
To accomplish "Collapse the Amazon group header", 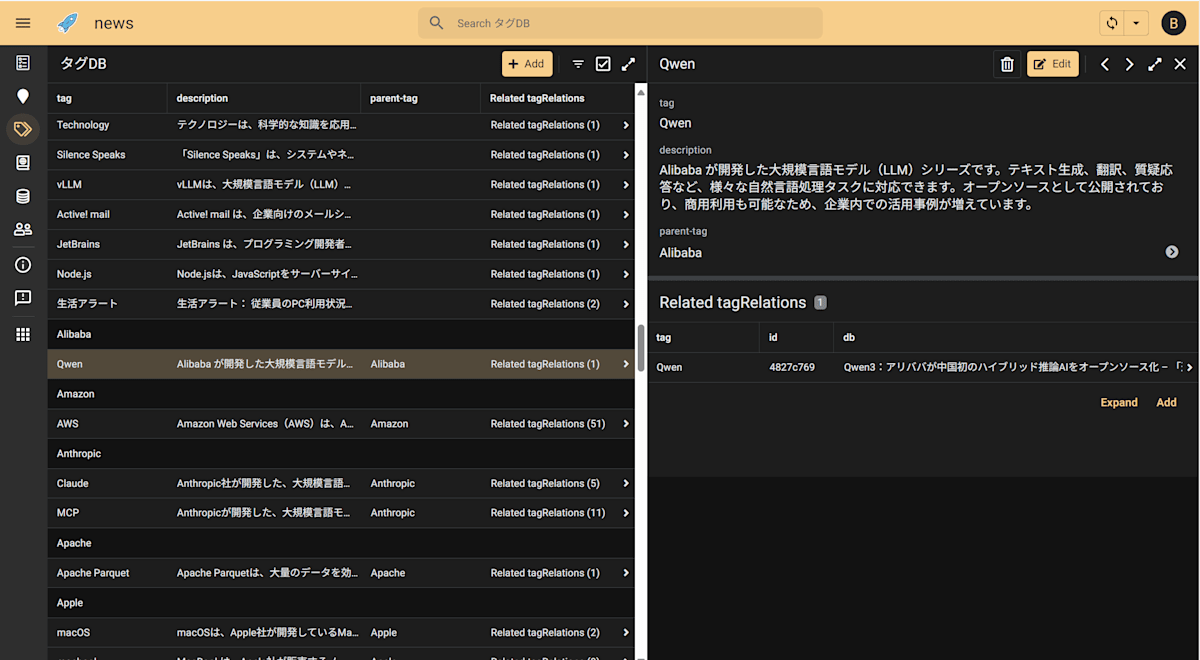I will click(341, 394).
